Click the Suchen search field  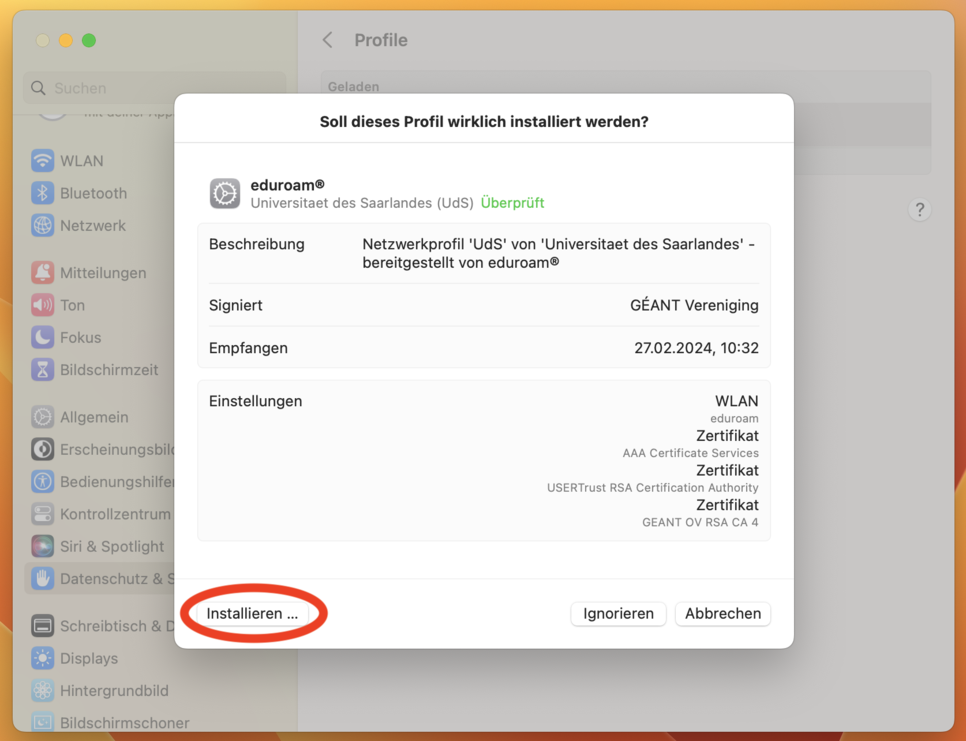click(155, 88)
